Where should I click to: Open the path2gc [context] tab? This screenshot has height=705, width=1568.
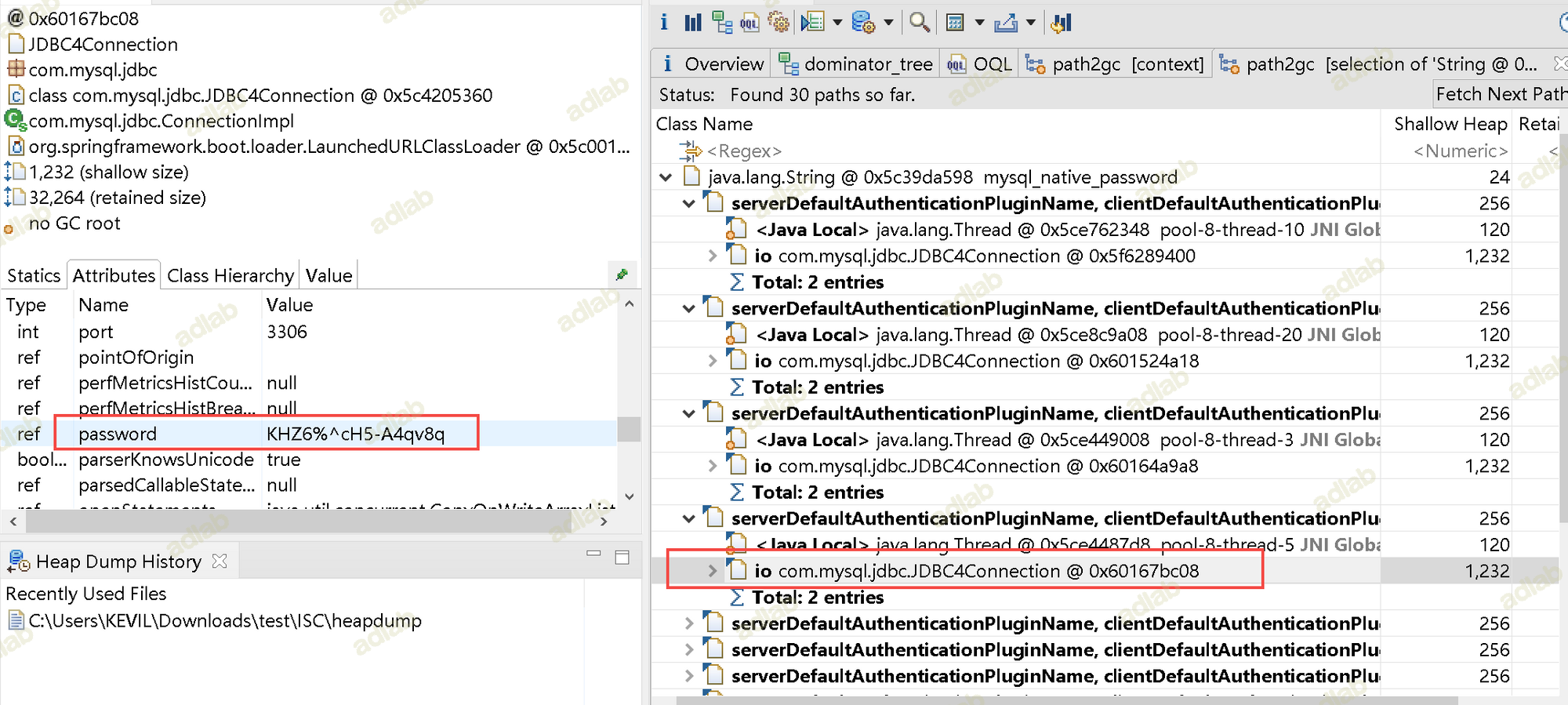[x=1115, y=64]
